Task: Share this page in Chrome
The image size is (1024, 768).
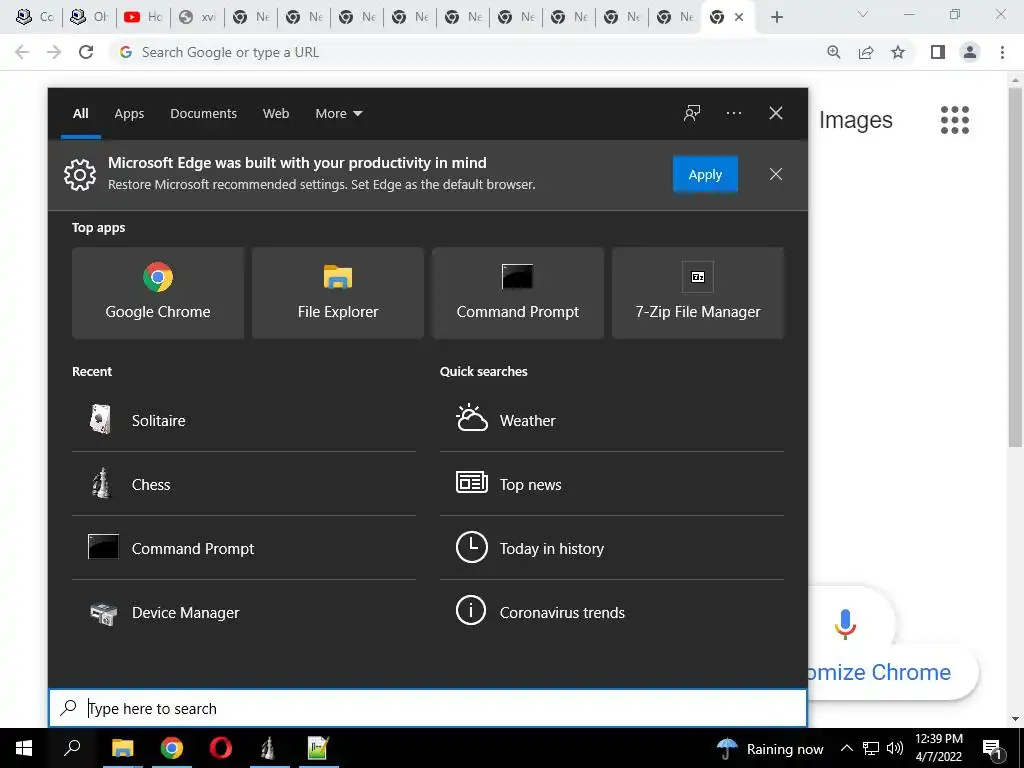Action: [866, 52]
